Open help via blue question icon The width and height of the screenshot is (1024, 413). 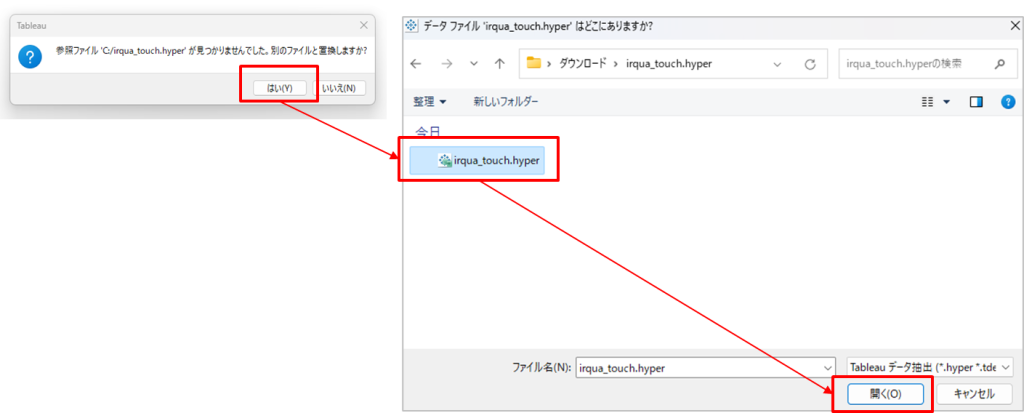[1007, 102]
